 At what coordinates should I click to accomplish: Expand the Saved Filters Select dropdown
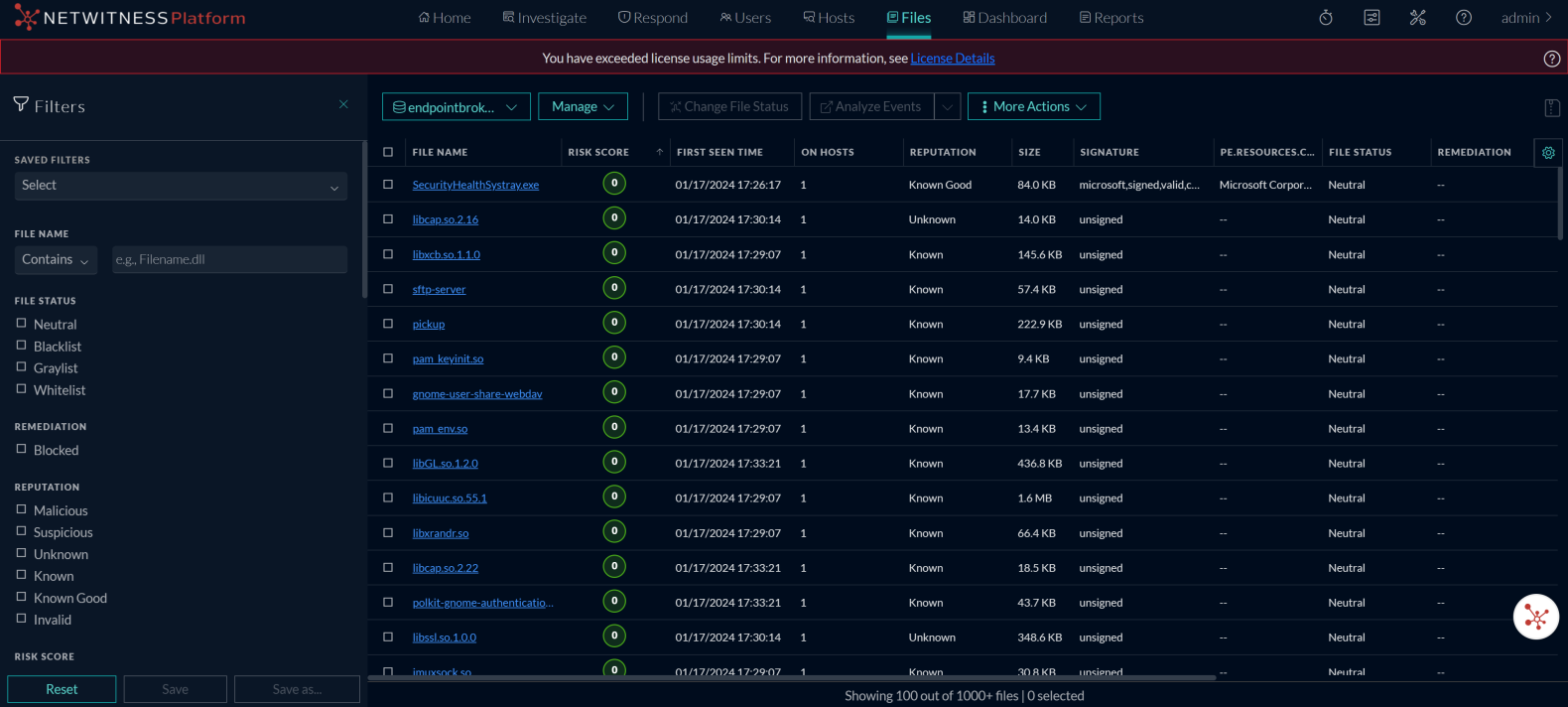pos(181,186)
